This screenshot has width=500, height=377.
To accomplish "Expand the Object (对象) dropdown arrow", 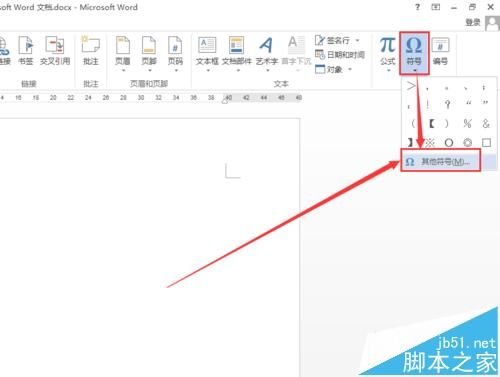I will pyautogui.click(x=350, y=69).
